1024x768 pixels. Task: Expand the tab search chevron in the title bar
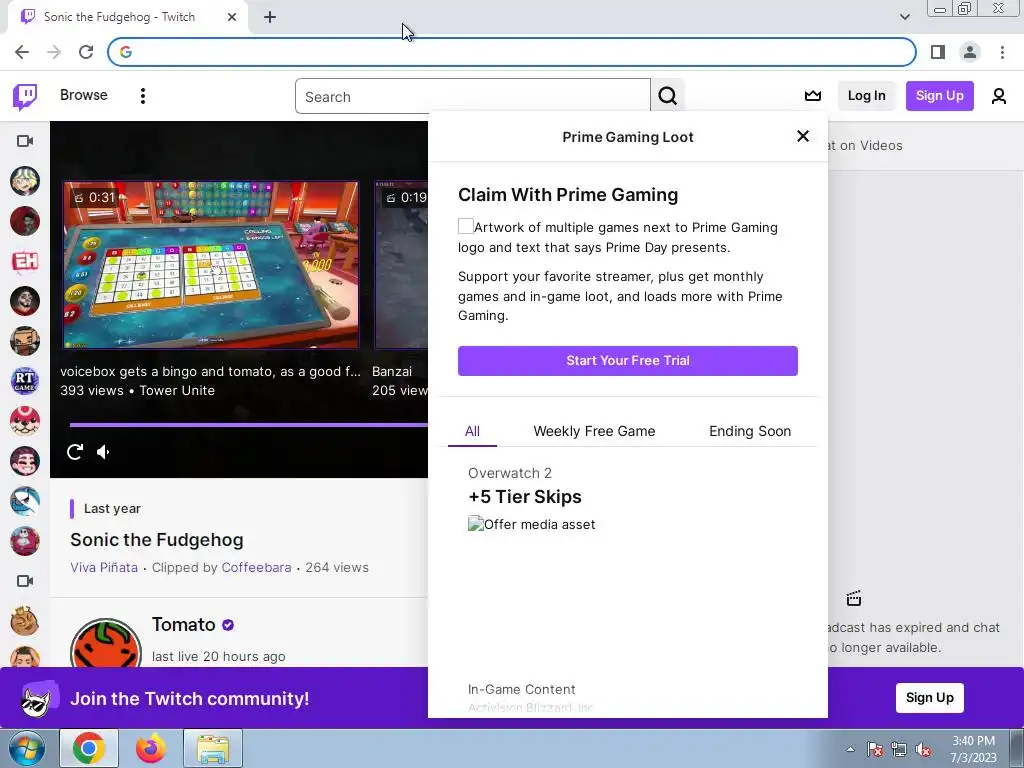904,17
